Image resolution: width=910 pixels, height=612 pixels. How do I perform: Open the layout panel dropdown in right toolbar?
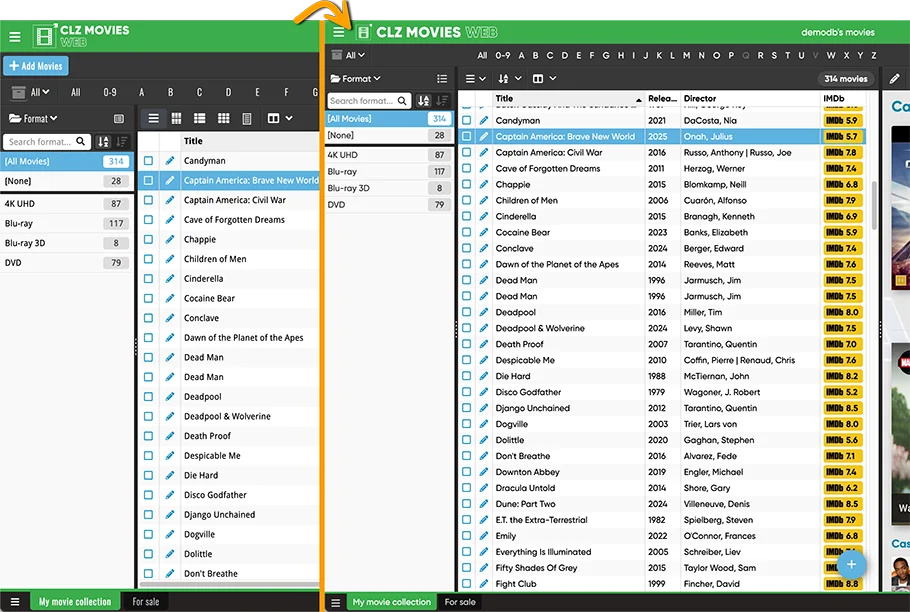(544, 79)
